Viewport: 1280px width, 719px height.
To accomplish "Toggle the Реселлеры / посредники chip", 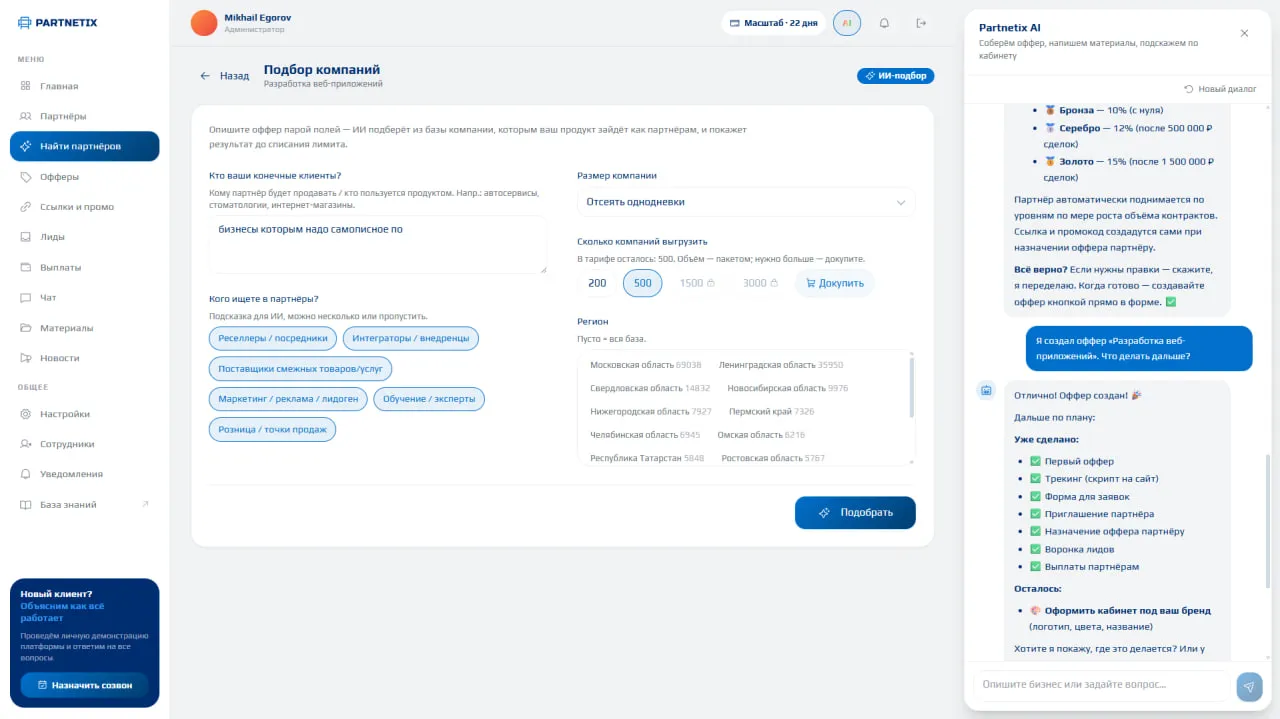I will coord(273,338).
